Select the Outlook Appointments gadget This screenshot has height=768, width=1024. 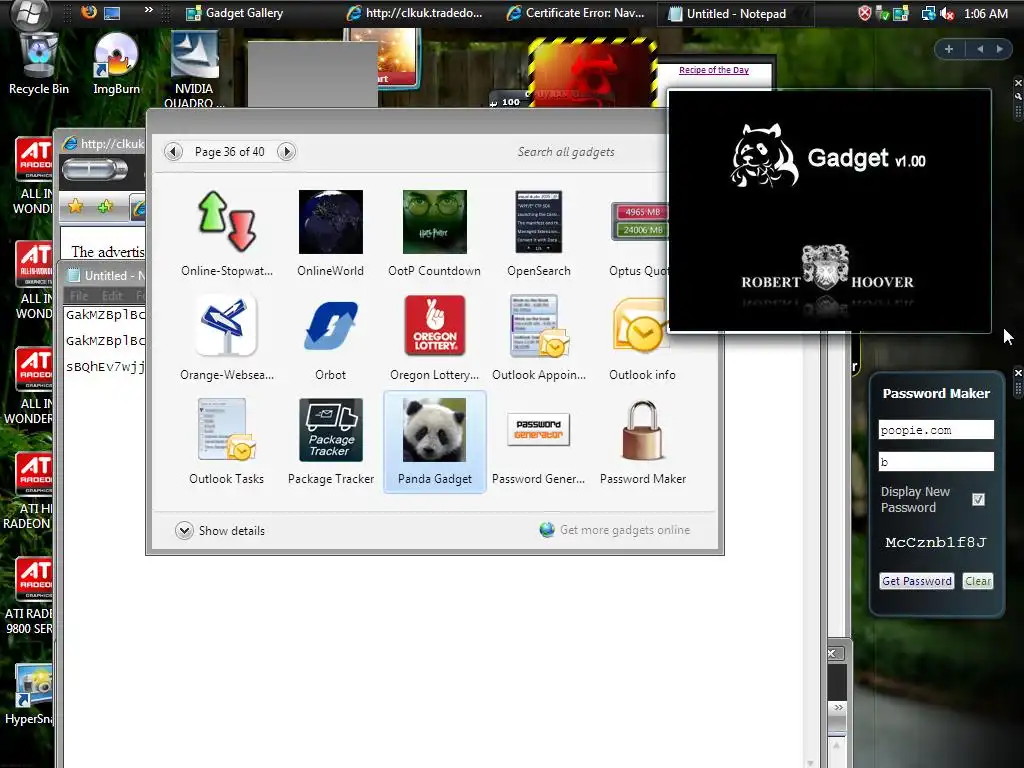tap(539, 325)
